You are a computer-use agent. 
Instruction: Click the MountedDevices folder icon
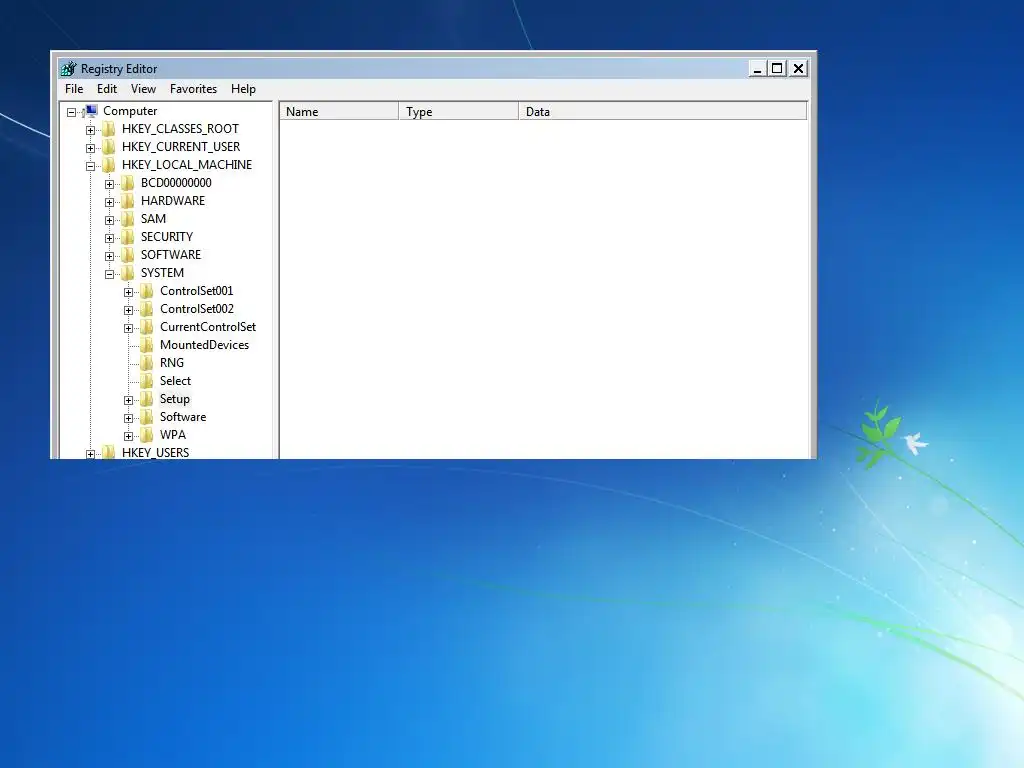tap(148, 345)
